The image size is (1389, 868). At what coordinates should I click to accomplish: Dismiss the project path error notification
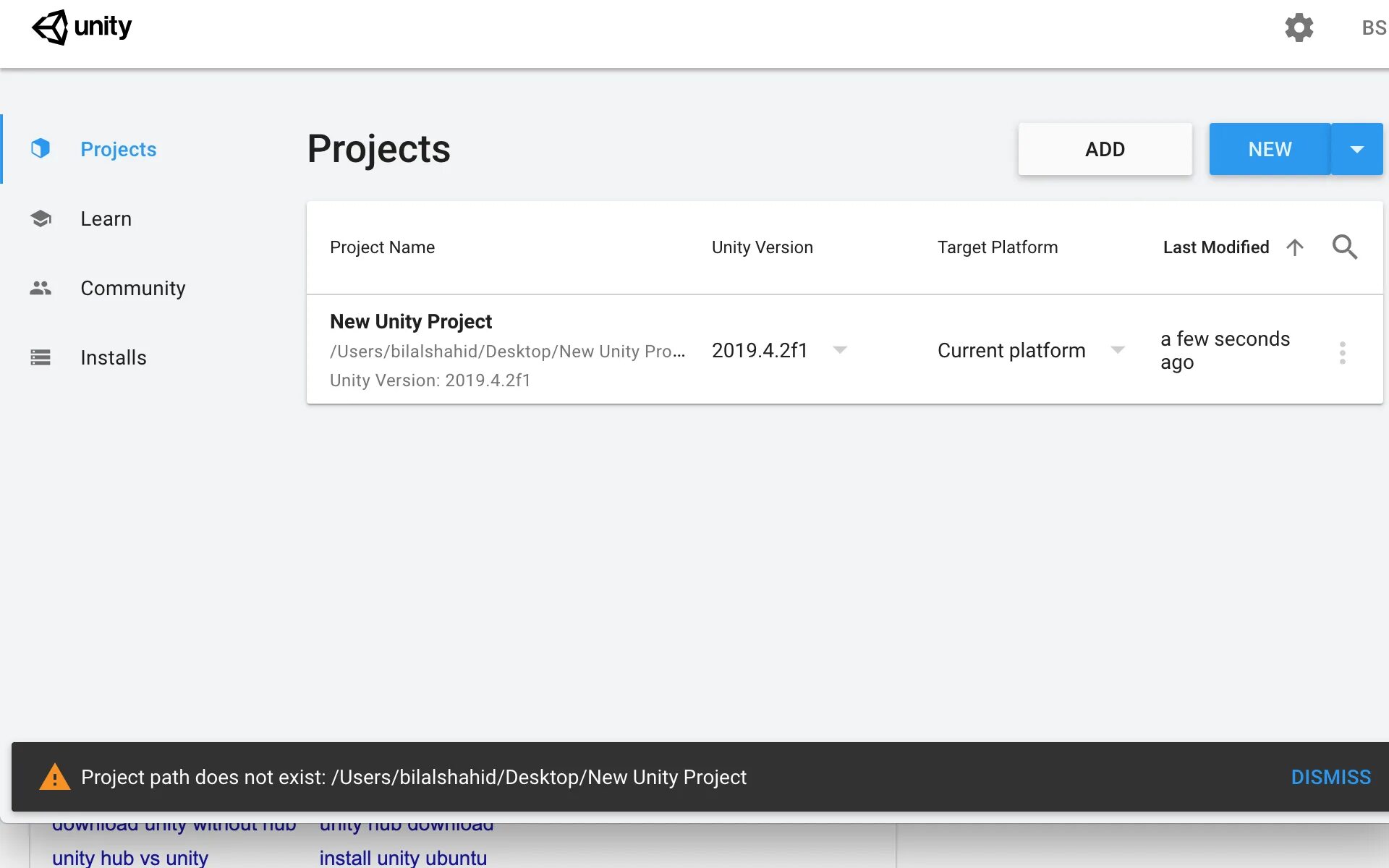click(x=1331, y=777)
